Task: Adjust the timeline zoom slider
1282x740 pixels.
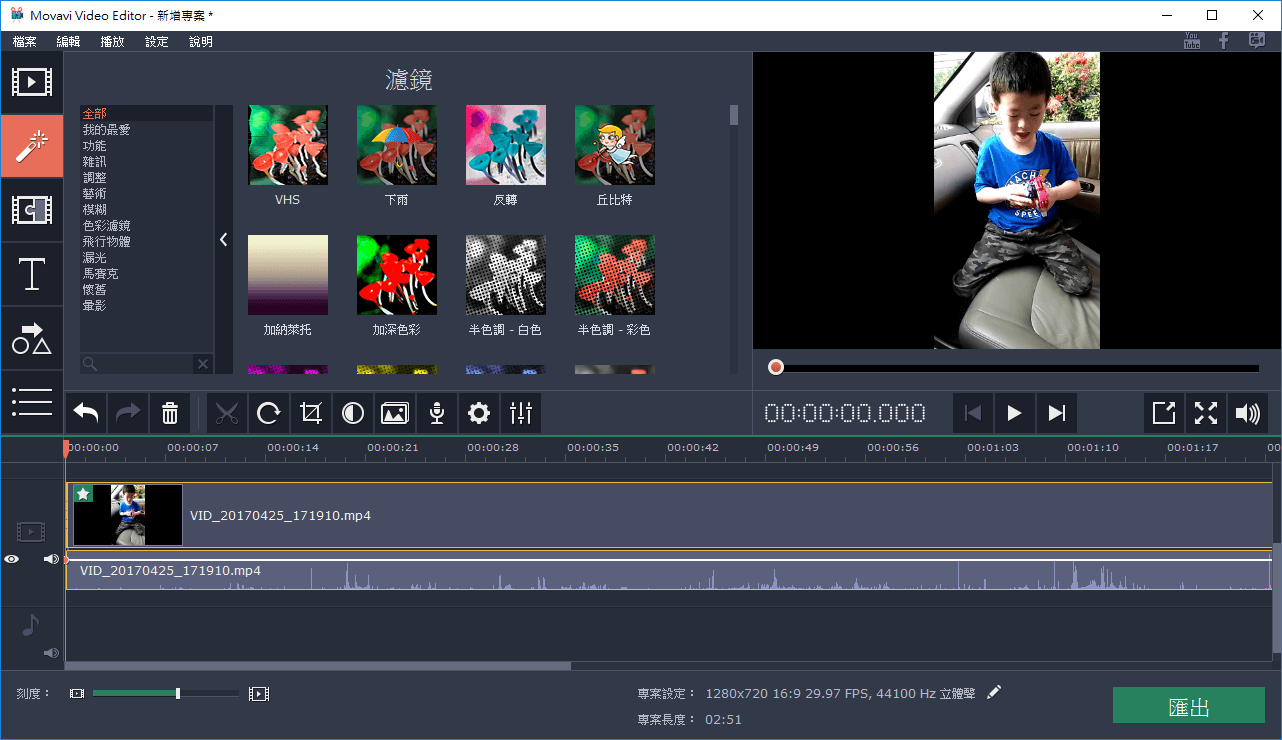Action: pyautogui.click(x=177, y=692)
